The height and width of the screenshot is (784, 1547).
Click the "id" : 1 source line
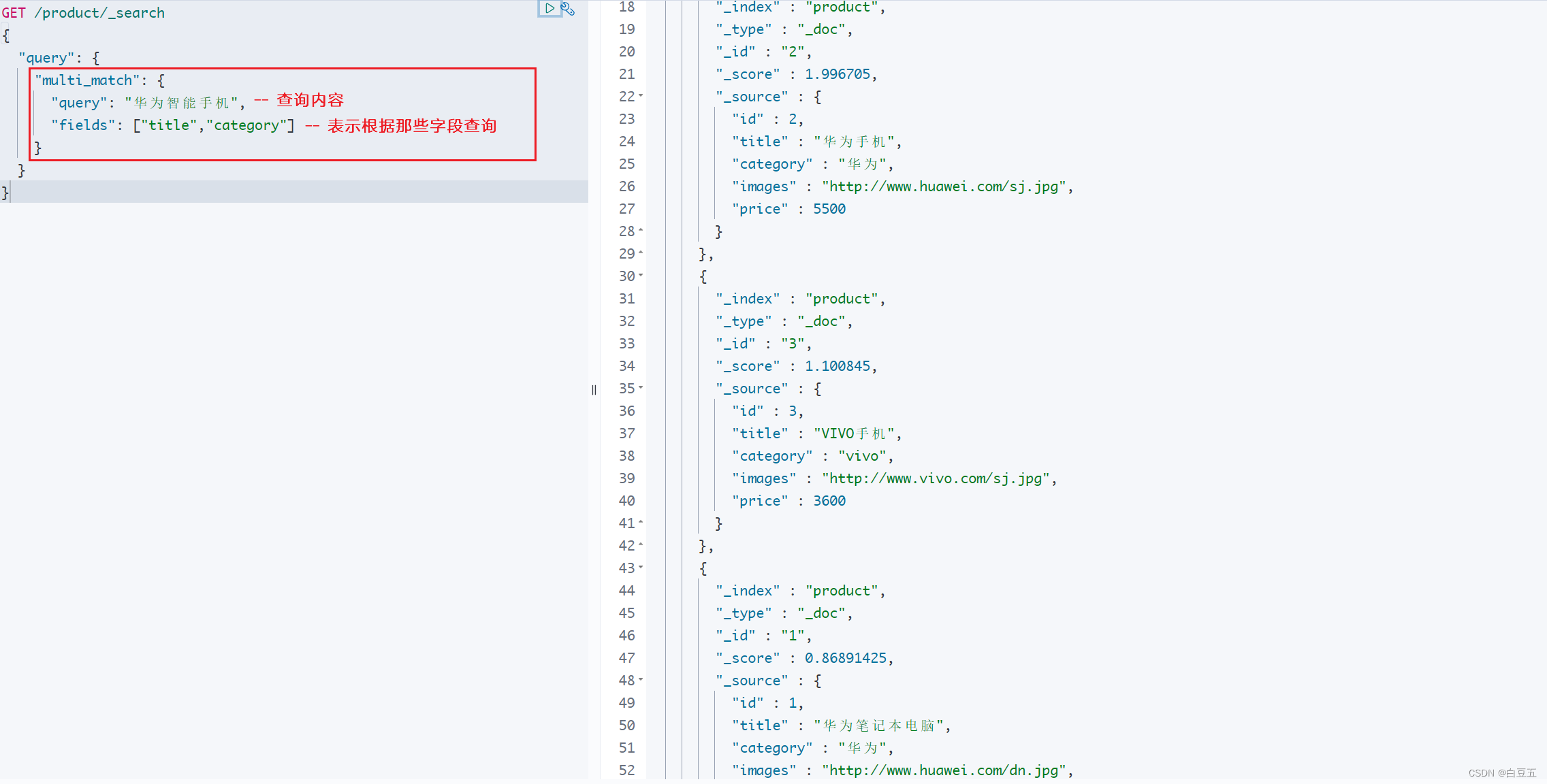point(767,703)
